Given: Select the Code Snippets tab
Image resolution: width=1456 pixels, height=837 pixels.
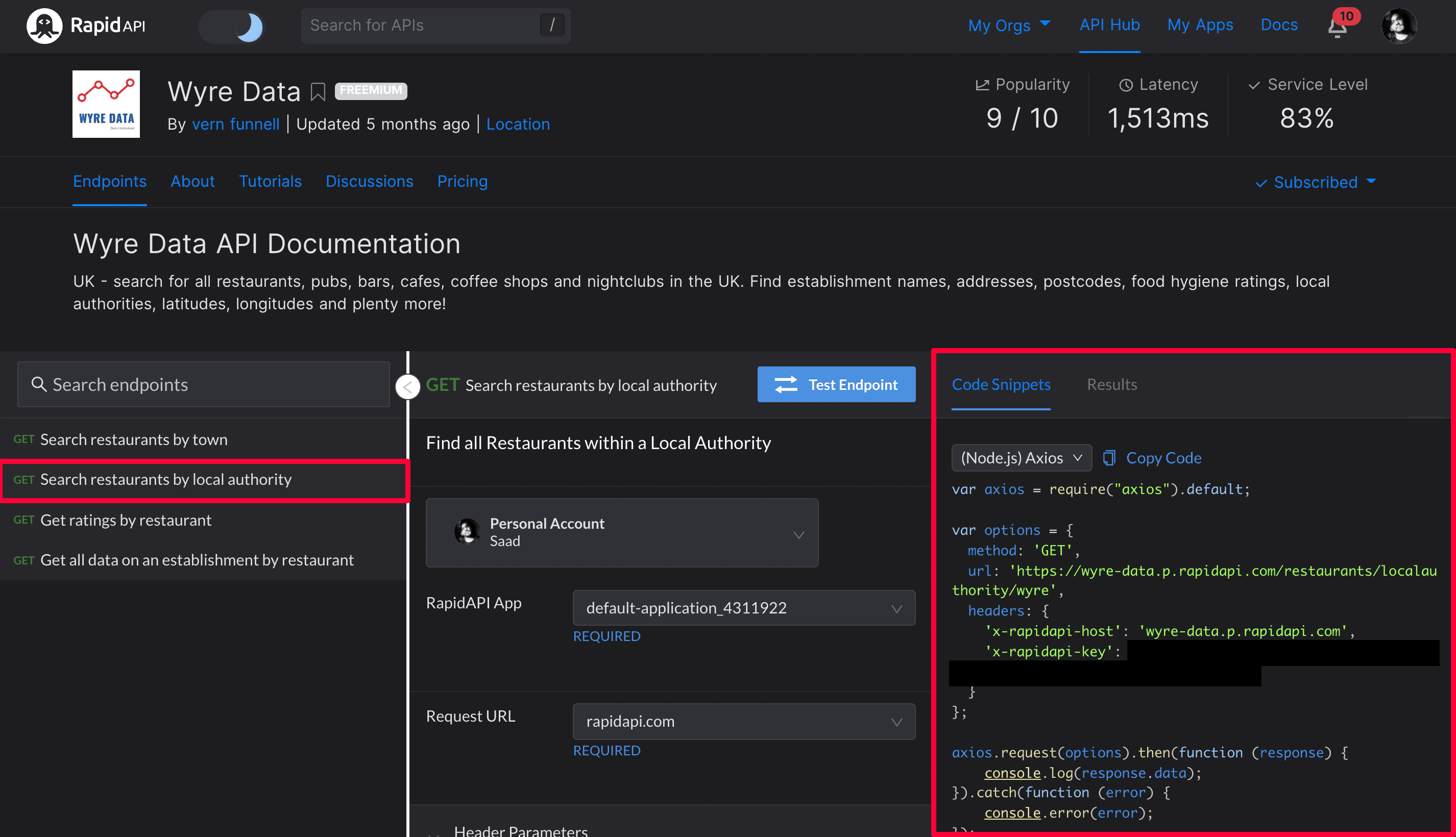Looking at the screenshot, I should tap(1001, 384).
